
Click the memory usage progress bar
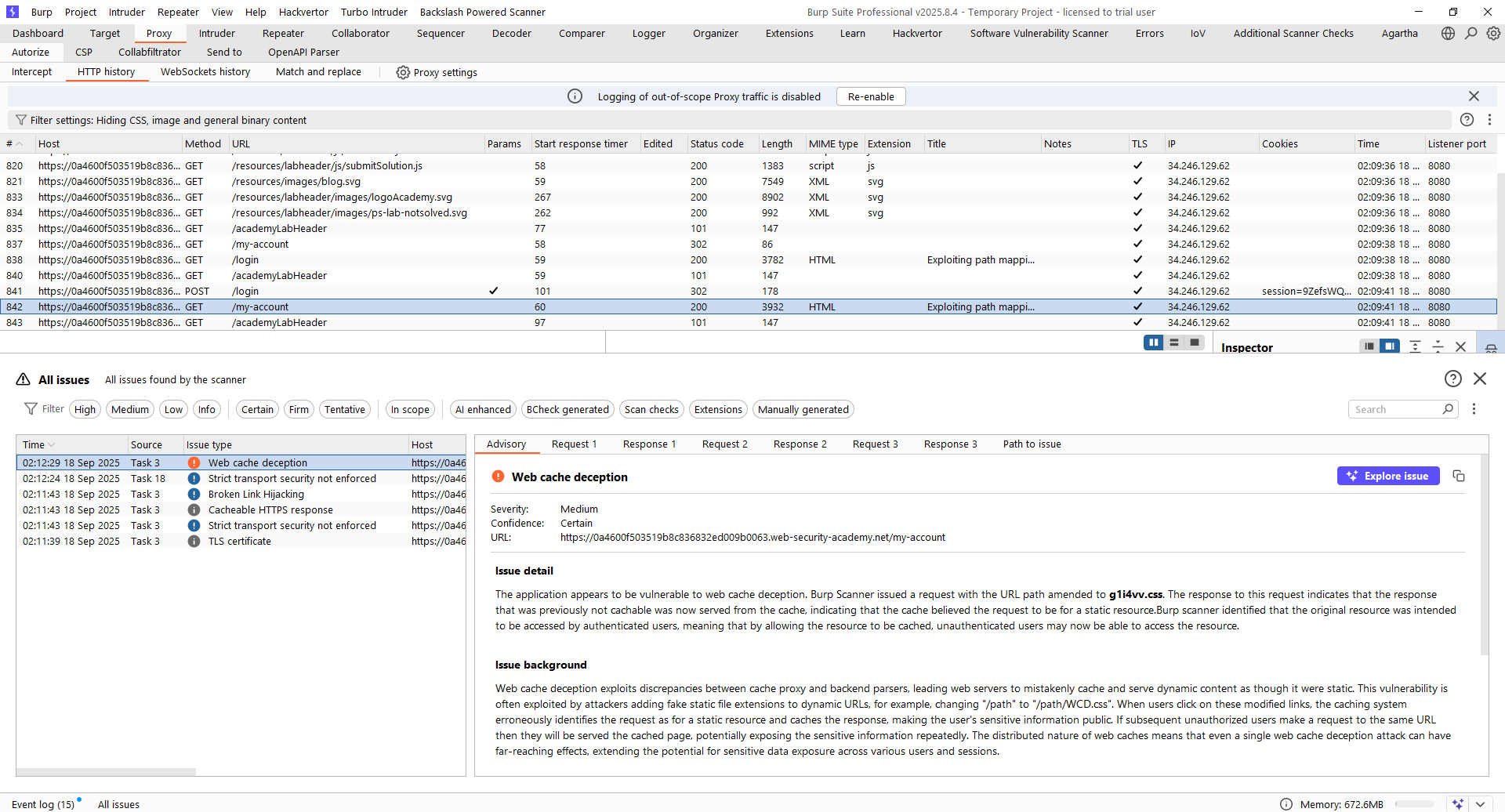[1414, 804]
